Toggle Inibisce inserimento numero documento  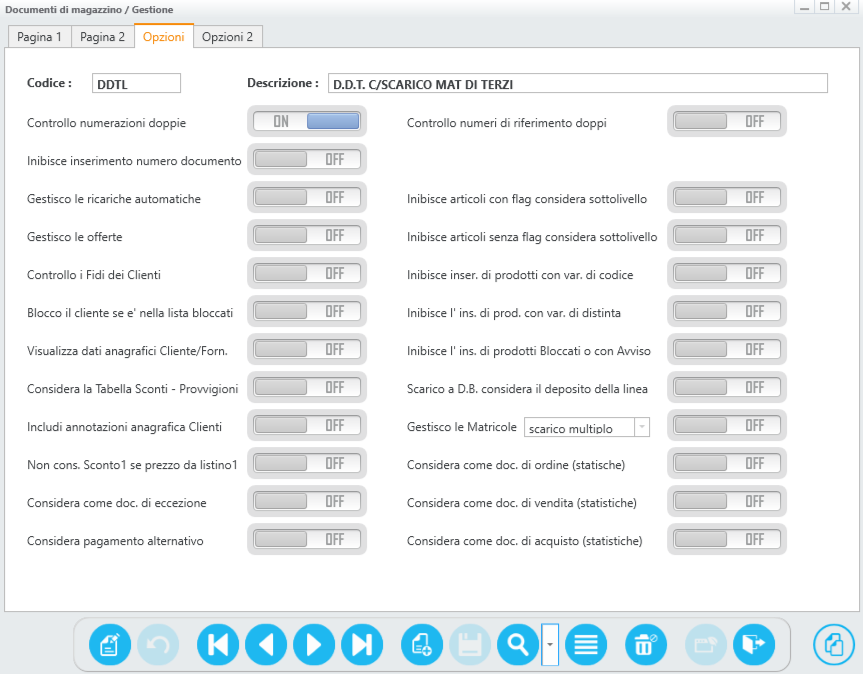(307, 160)
